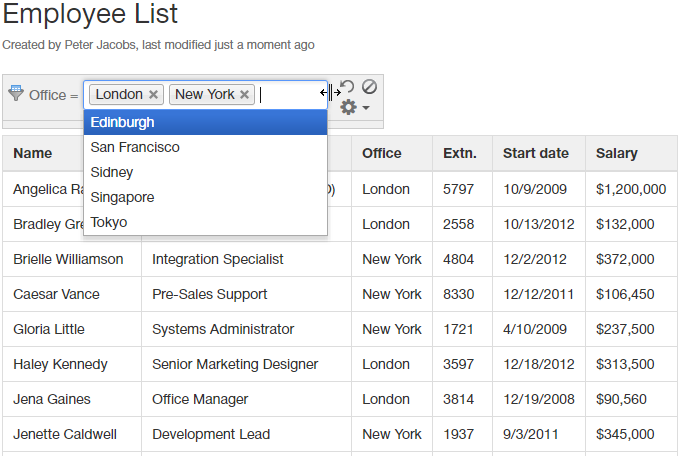Remove the London filter tag
This screenshot has height=456, width=681.
pyautogui.click(x=153, y=95)
